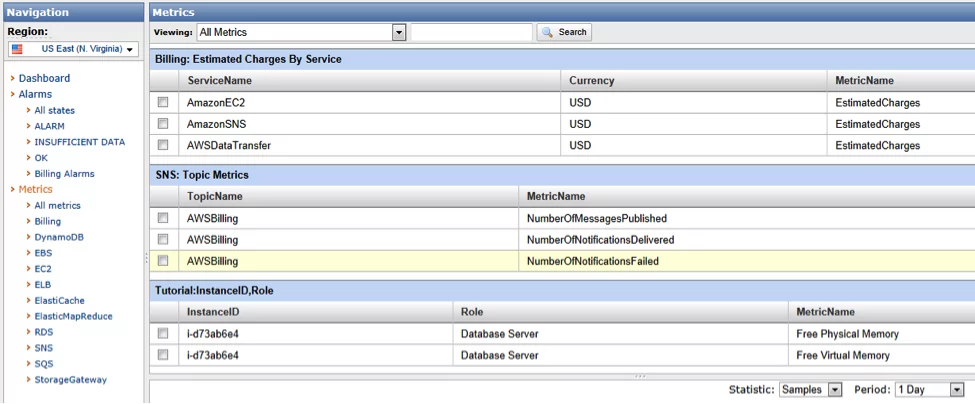Open ElastiCache metrics

(60, 301)
